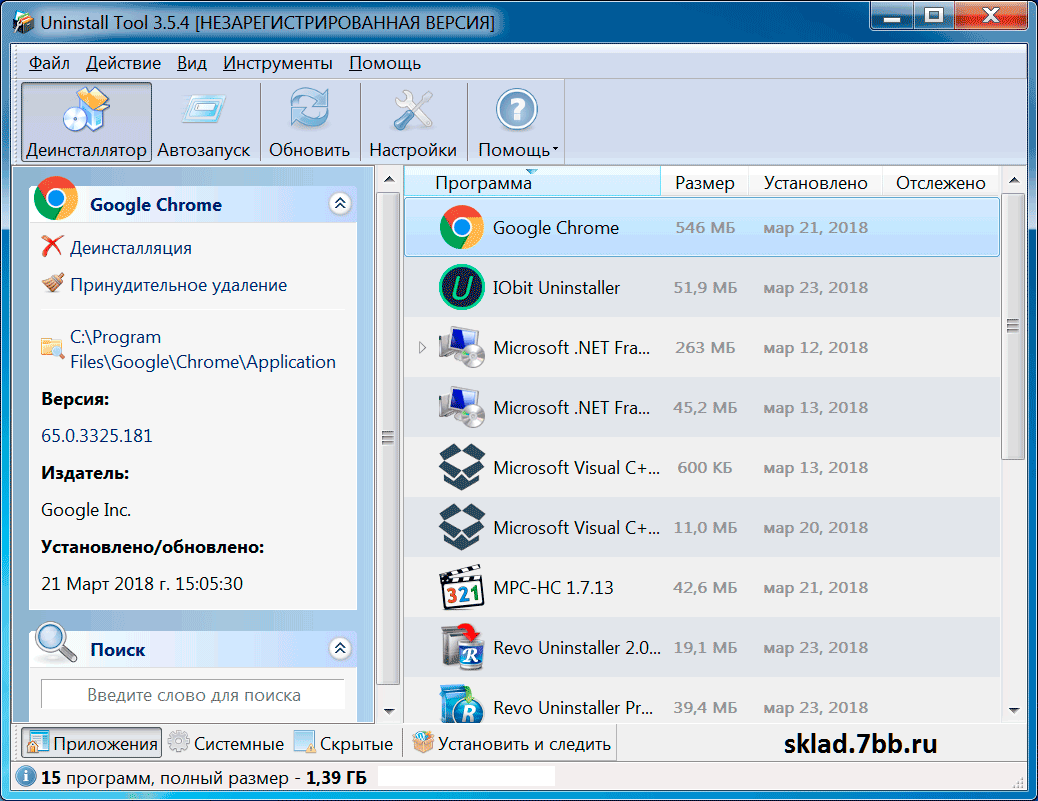The height and width of the screenshot is (801, 1038).
Task: Click the 546 МБ size cell
Action: coord(705,227)
